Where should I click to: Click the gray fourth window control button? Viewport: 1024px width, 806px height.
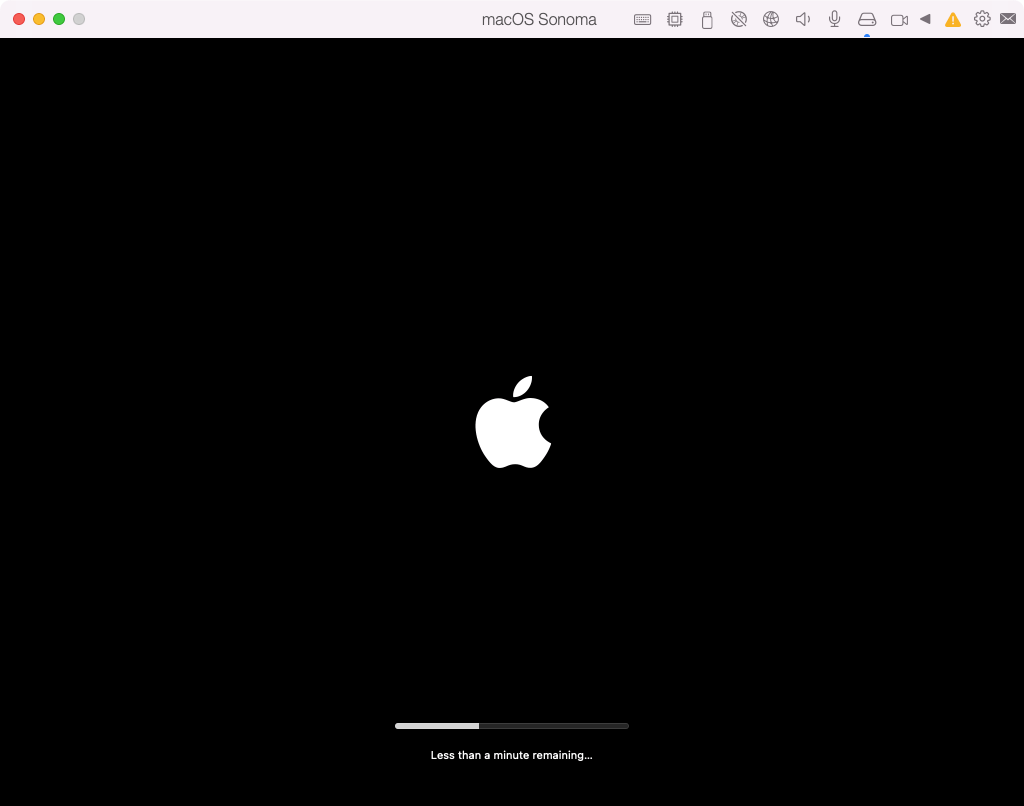(x=79, y=19)
